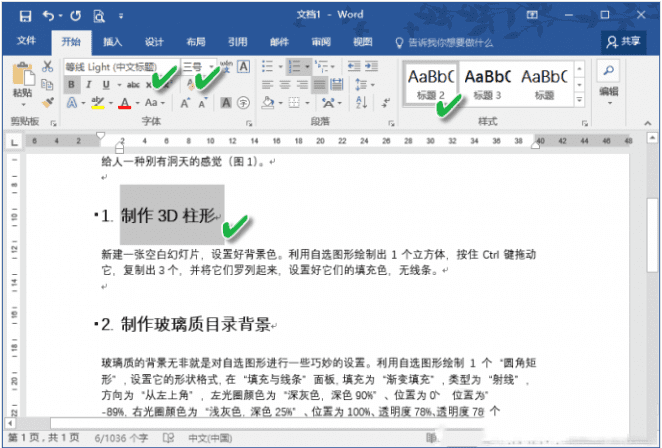Click the 共享 share button
662x448 pixels.
pos(624,42)
